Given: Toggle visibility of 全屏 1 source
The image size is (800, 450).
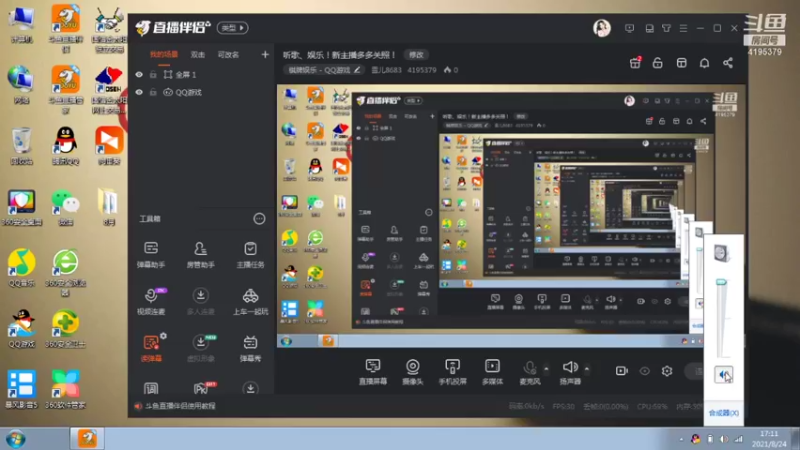Looking at the screenshot, I should [139, 74].
